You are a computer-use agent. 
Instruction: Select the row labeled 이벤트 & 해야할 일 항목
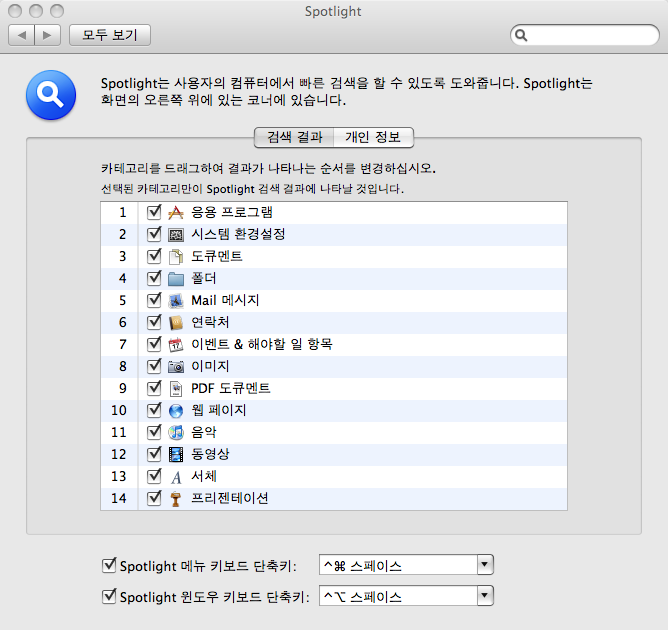pyautogui.click(x=334, y=344)
